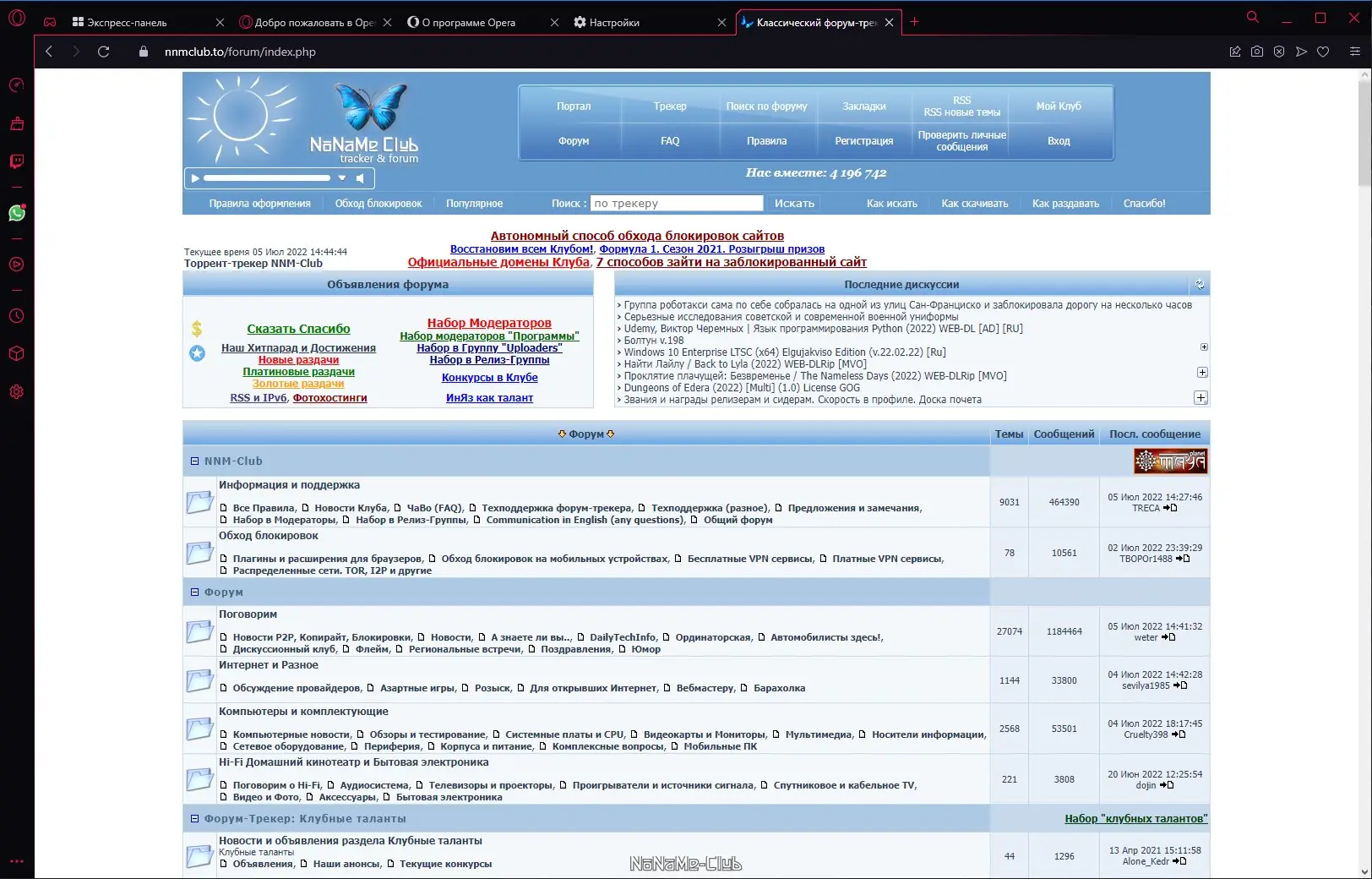Click the three-dots sidebar setup button
The image size is (1372, 879).
(x=17, y=861)
